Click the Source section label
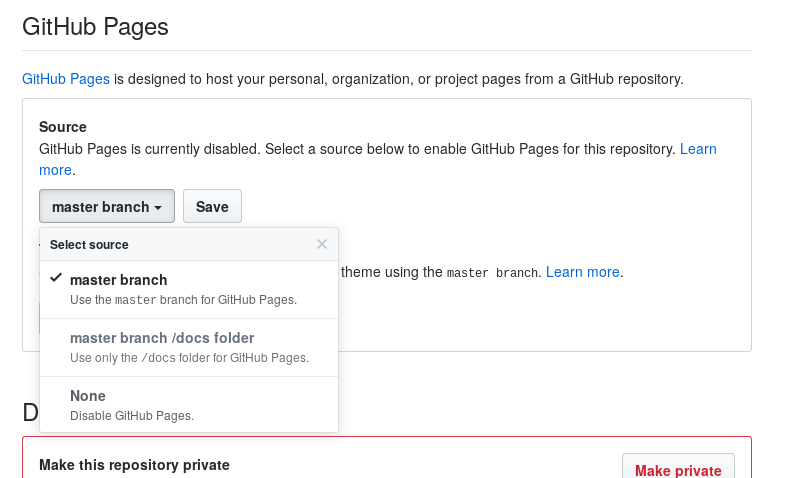The image size is (801, 478). pos(63,127)
